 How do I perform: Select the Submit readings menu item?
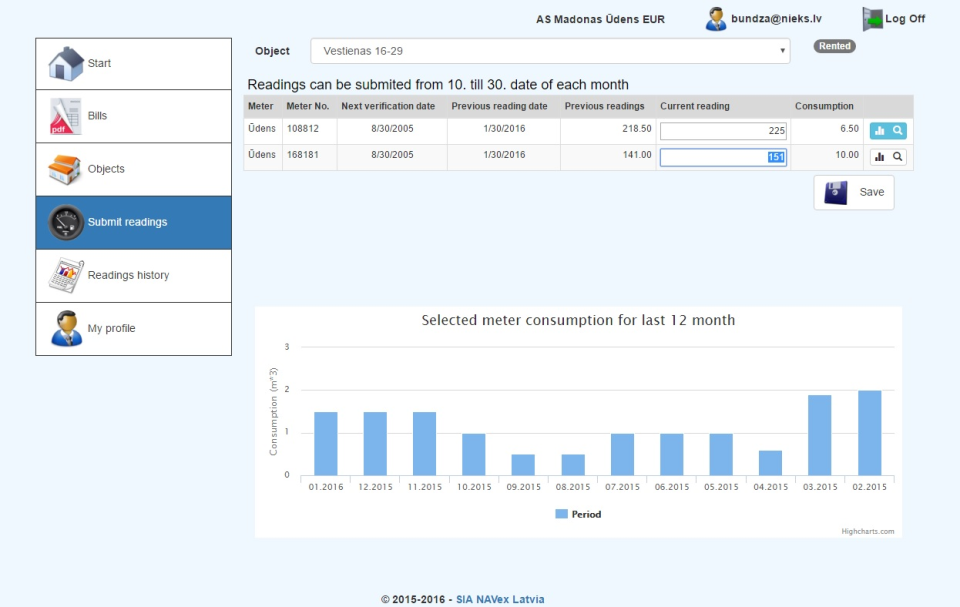pos(133,222)
